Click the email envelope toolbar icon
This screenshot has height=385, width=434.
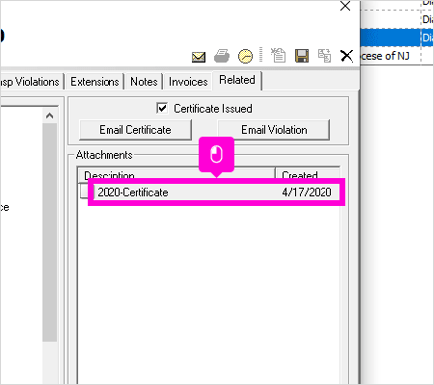pos(199,57)
